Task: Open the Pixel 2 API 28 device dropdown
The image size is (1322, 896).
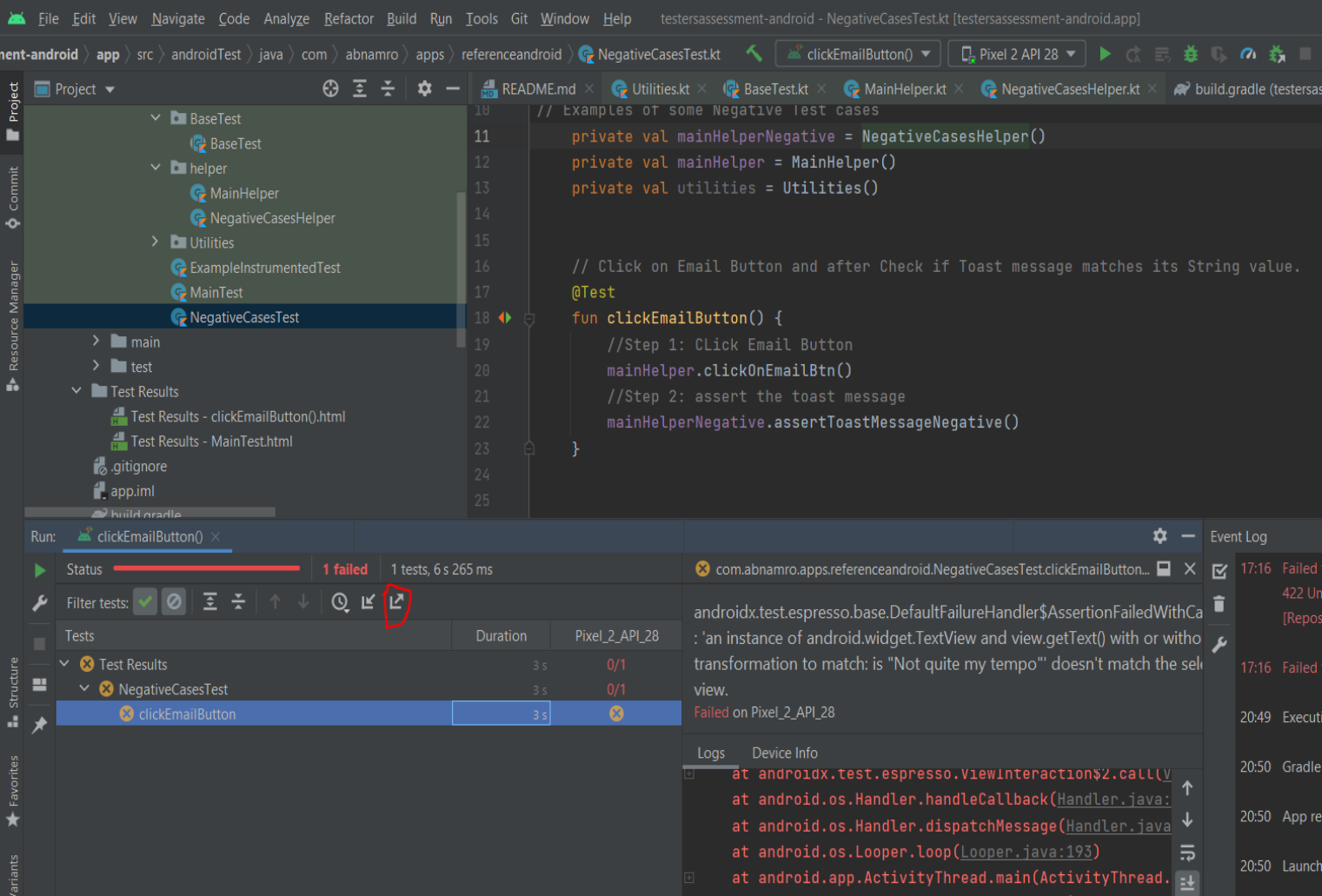Action: 1017,54
